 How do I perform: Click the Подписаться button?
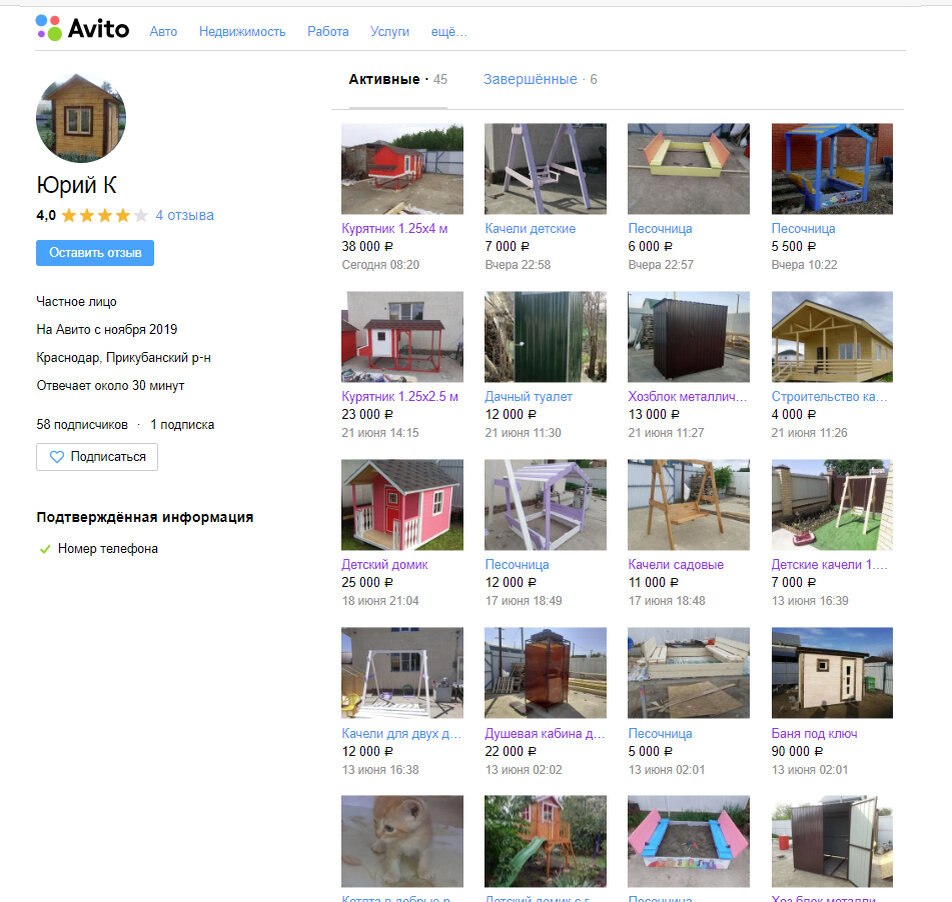[97, 457]
